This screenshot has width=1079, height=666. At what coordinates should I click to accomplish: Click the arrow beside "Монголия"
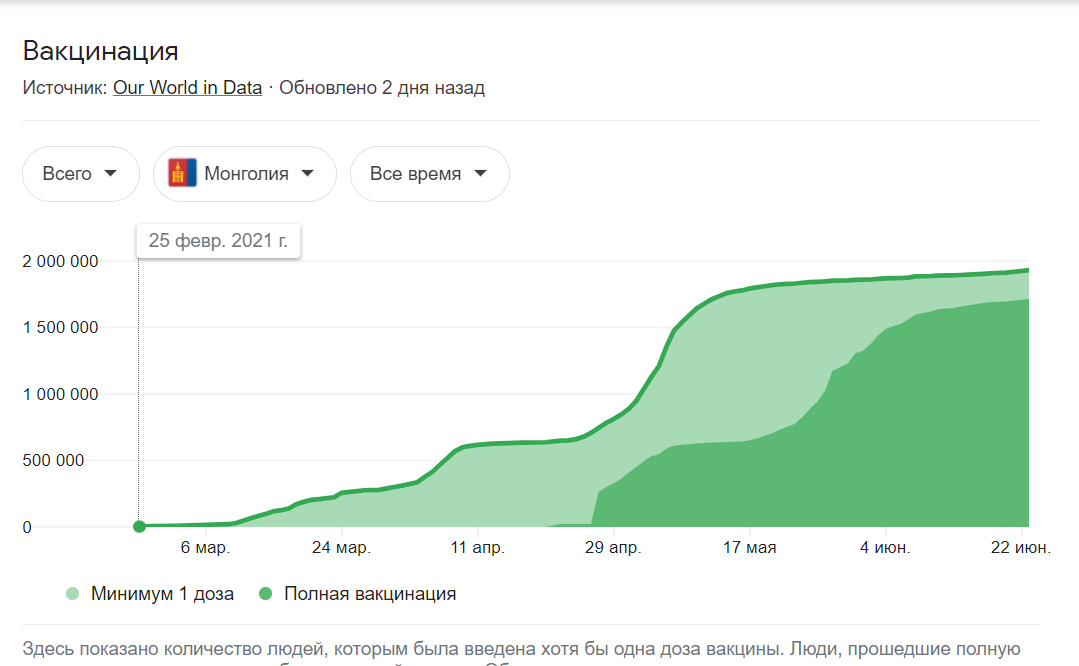pos(307,173)
